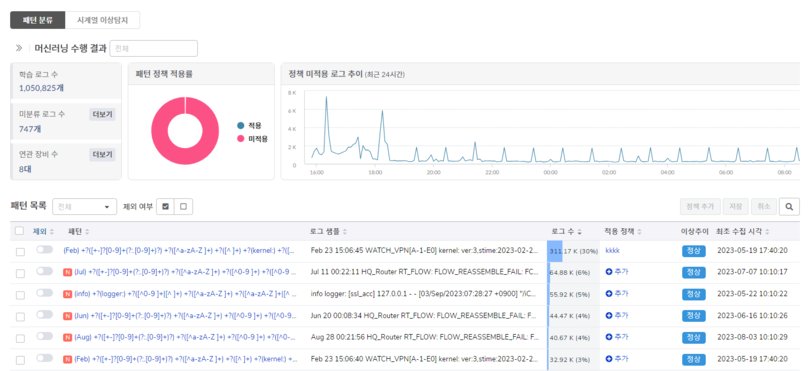Open the 패턴 목록 전체 dropdown
Viewport: 810px width, 371px height.
click(x=85, y=206)
